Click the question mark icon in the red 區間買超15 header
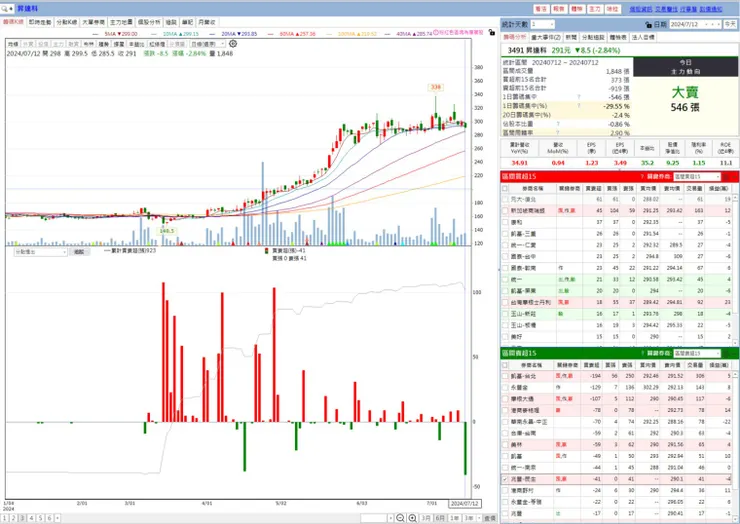This screenshot has width=740, height=524. pyautogui.click(x=642, y=177)
